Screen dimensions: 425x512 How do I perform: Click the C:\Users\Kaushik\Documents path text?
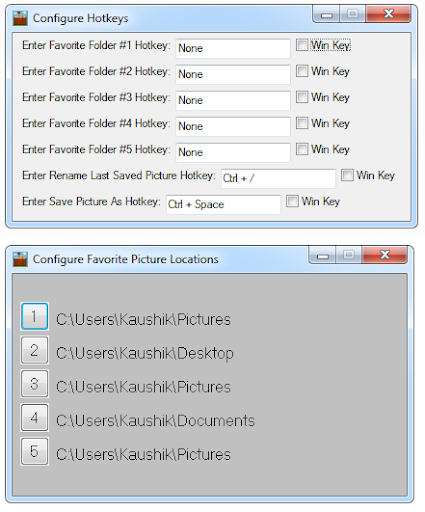click(155, 421)
